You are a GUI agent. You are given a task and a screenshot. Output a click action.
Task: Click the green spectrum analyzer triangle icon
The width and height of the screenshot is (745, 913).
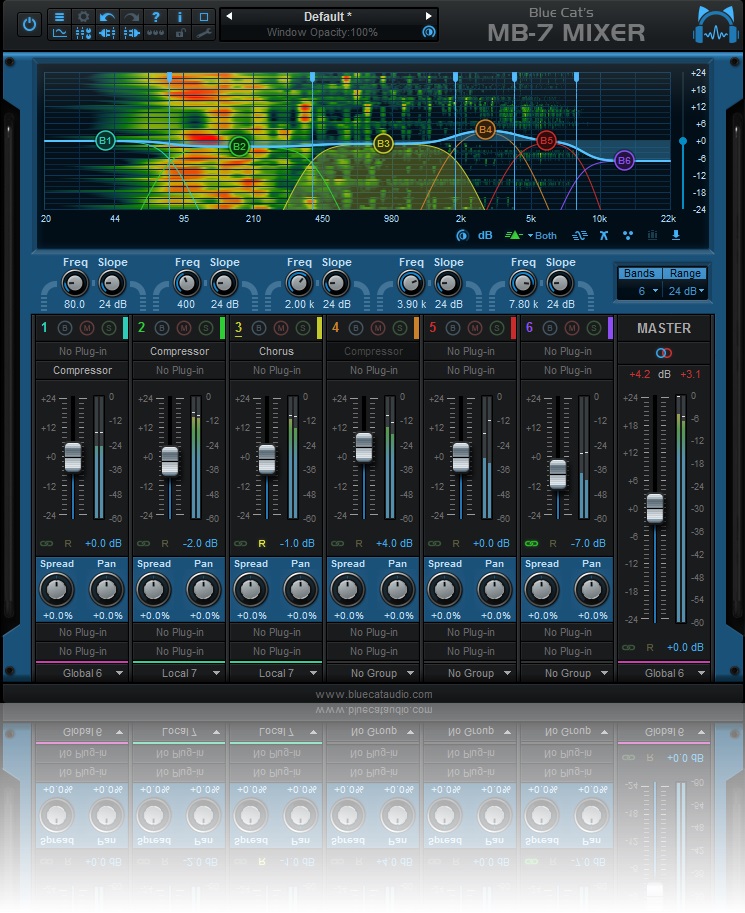pos(514,235)
